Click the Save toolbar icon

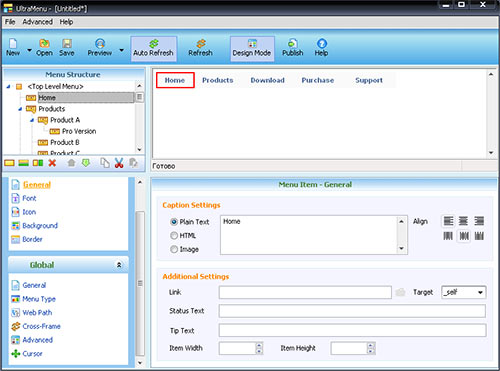(67, 48)
